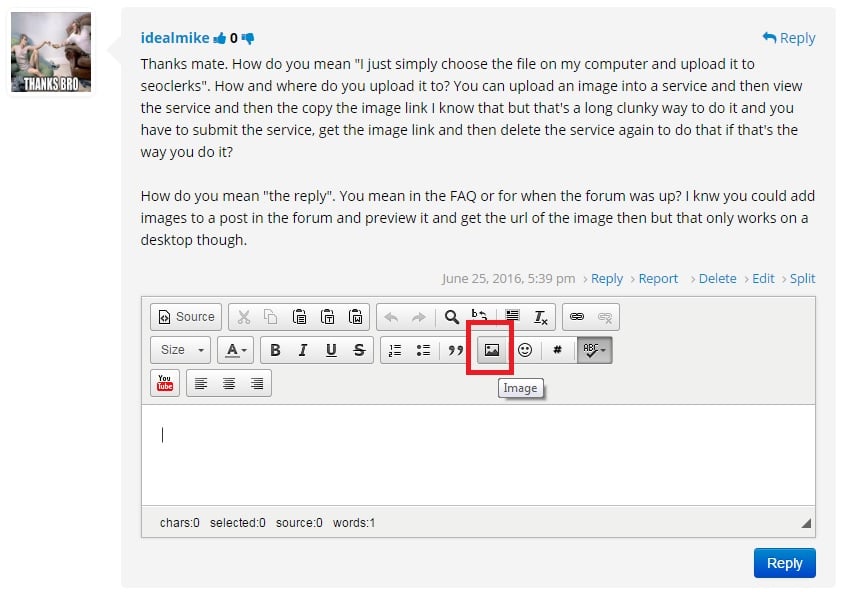Image resolution: width=842 pixels, height=592 pixels.
Task: Insert a numbered list
Action: click(x=395, y=350)
